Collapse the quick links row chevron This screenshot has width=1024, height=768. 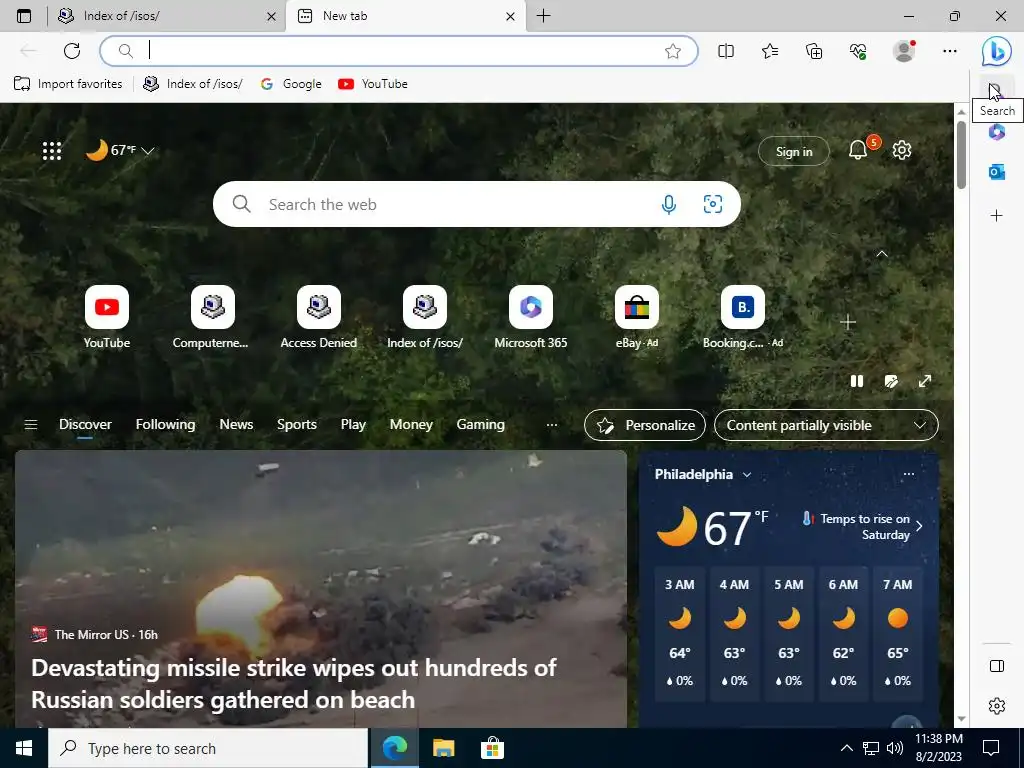pos(882,254)
